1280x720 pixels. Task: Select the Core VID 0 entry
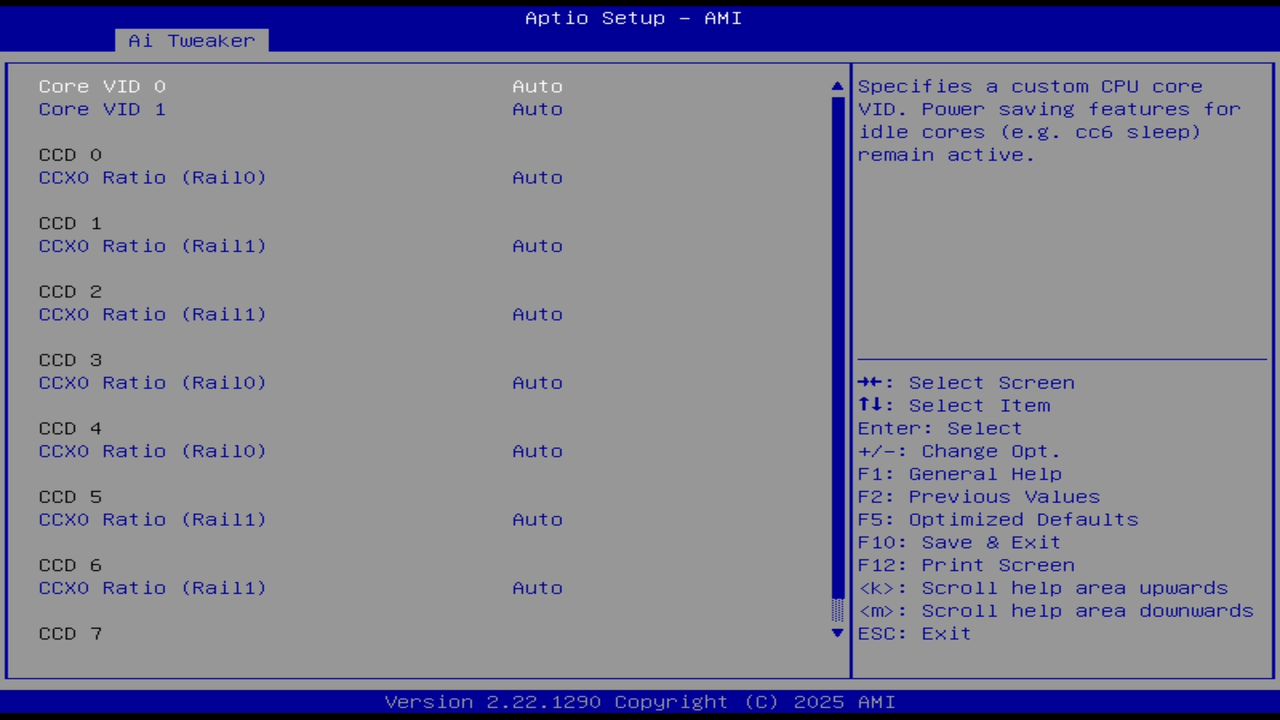click(101, 86)
